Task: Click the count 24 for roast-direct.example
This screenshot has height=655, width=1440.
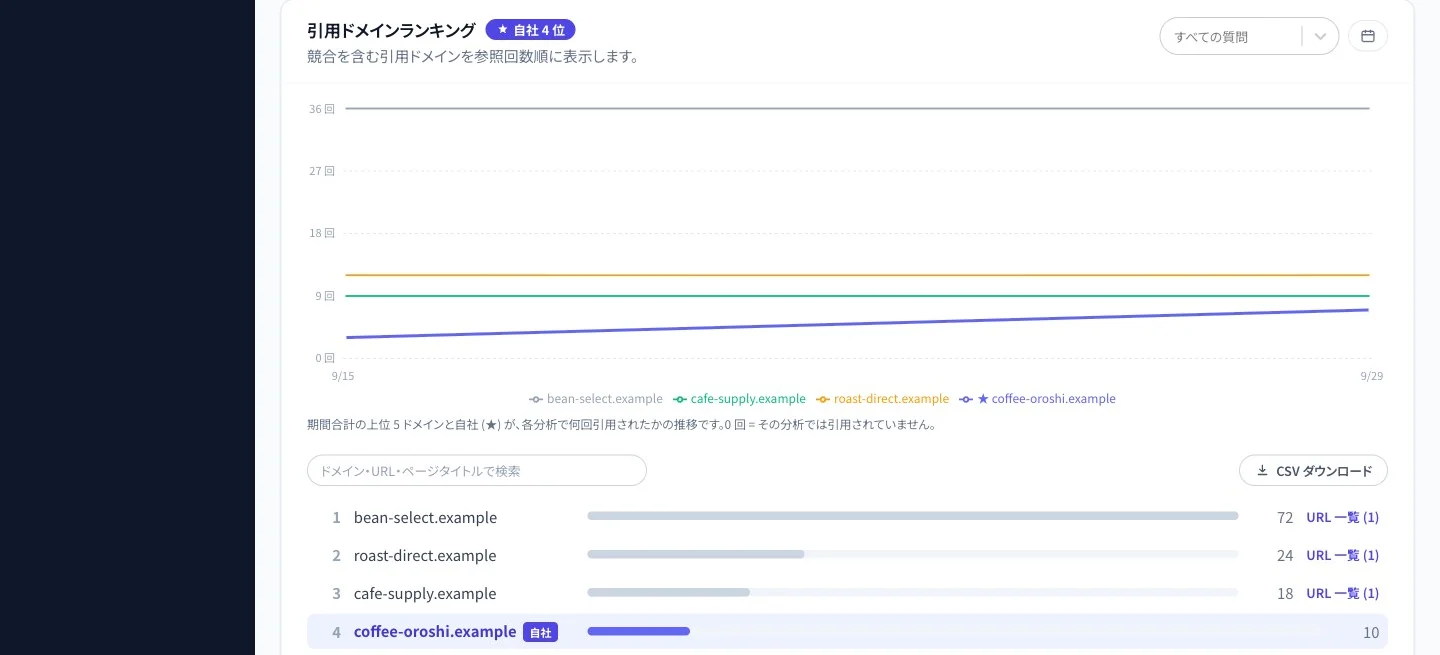Action: (1285, 555)
